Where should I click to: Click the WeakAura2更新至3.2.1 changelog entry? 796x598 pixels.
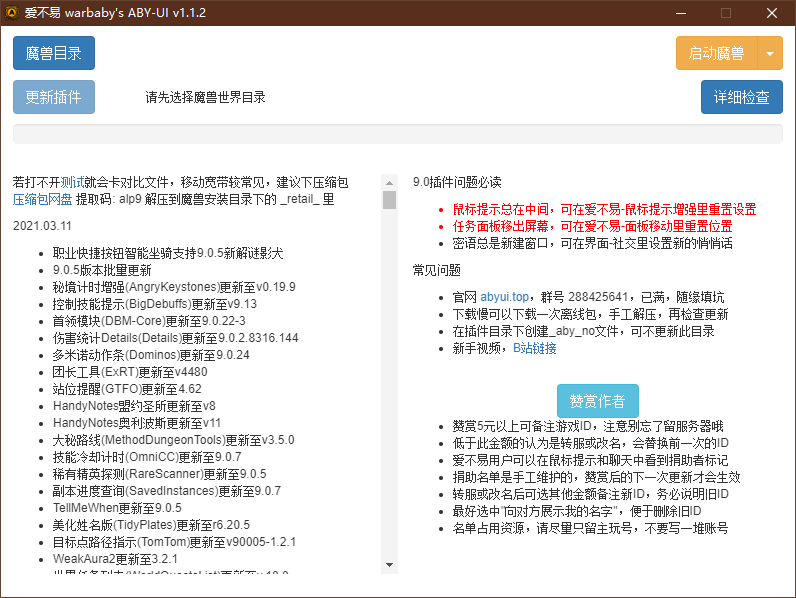115,558
